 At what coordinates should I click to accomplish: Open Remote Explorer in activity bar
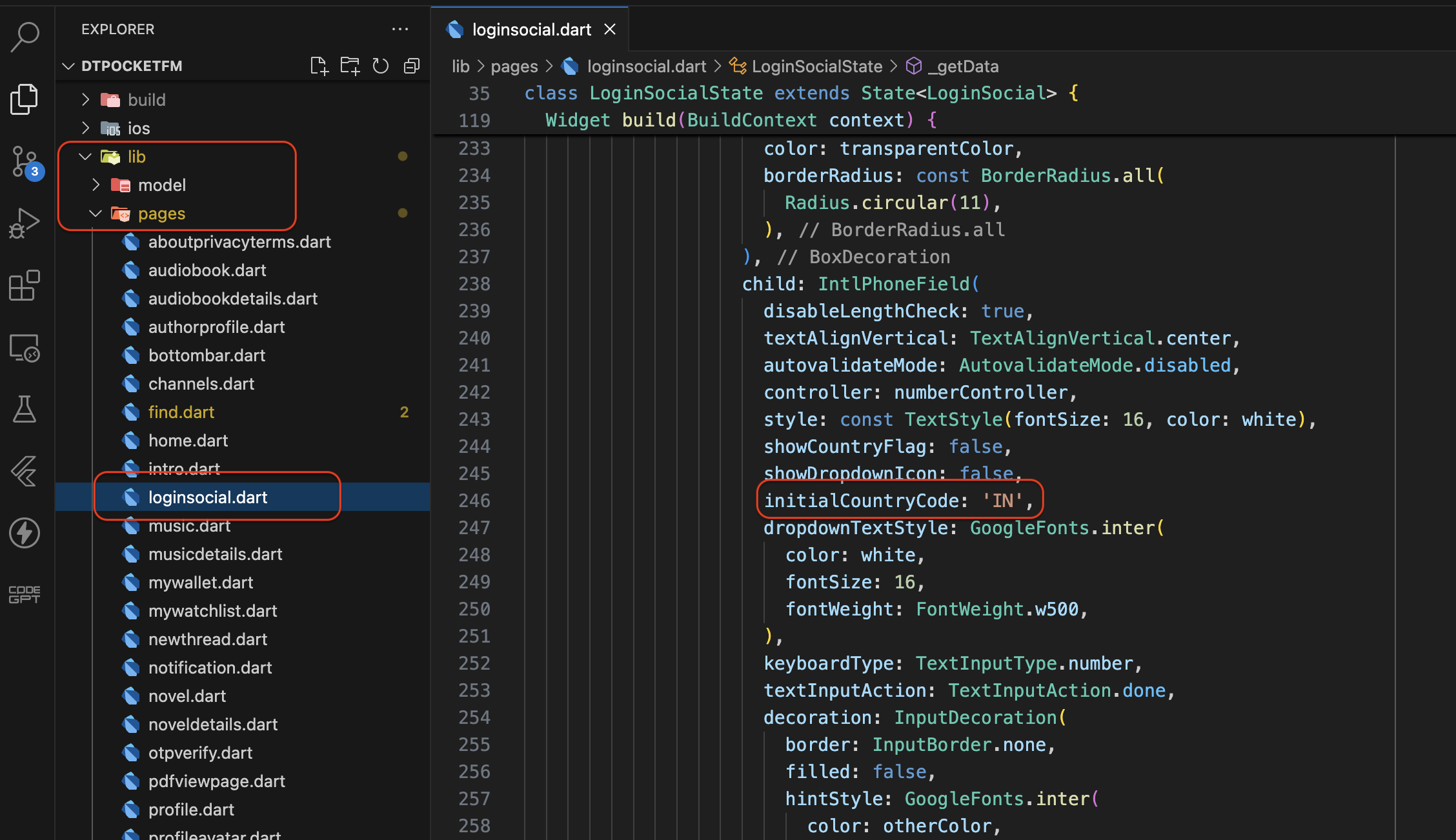click(25, 348)
